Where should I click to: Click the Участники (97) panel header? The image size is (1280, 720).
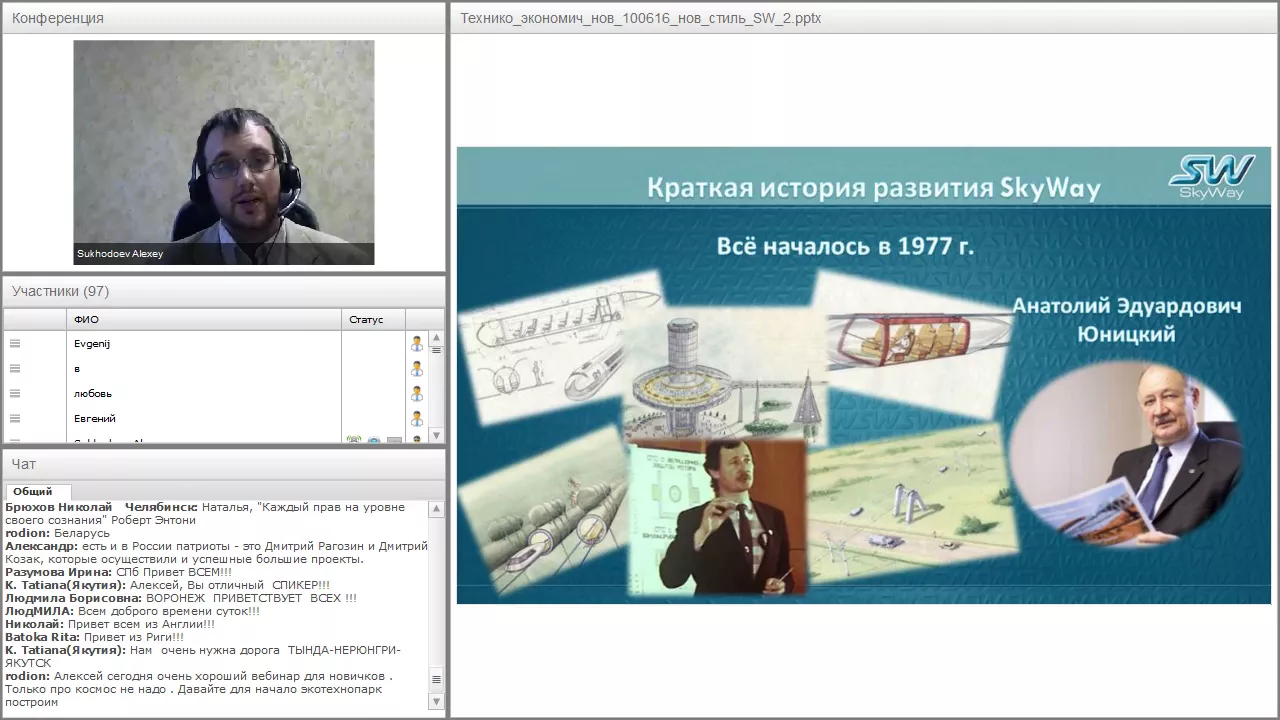224,291
